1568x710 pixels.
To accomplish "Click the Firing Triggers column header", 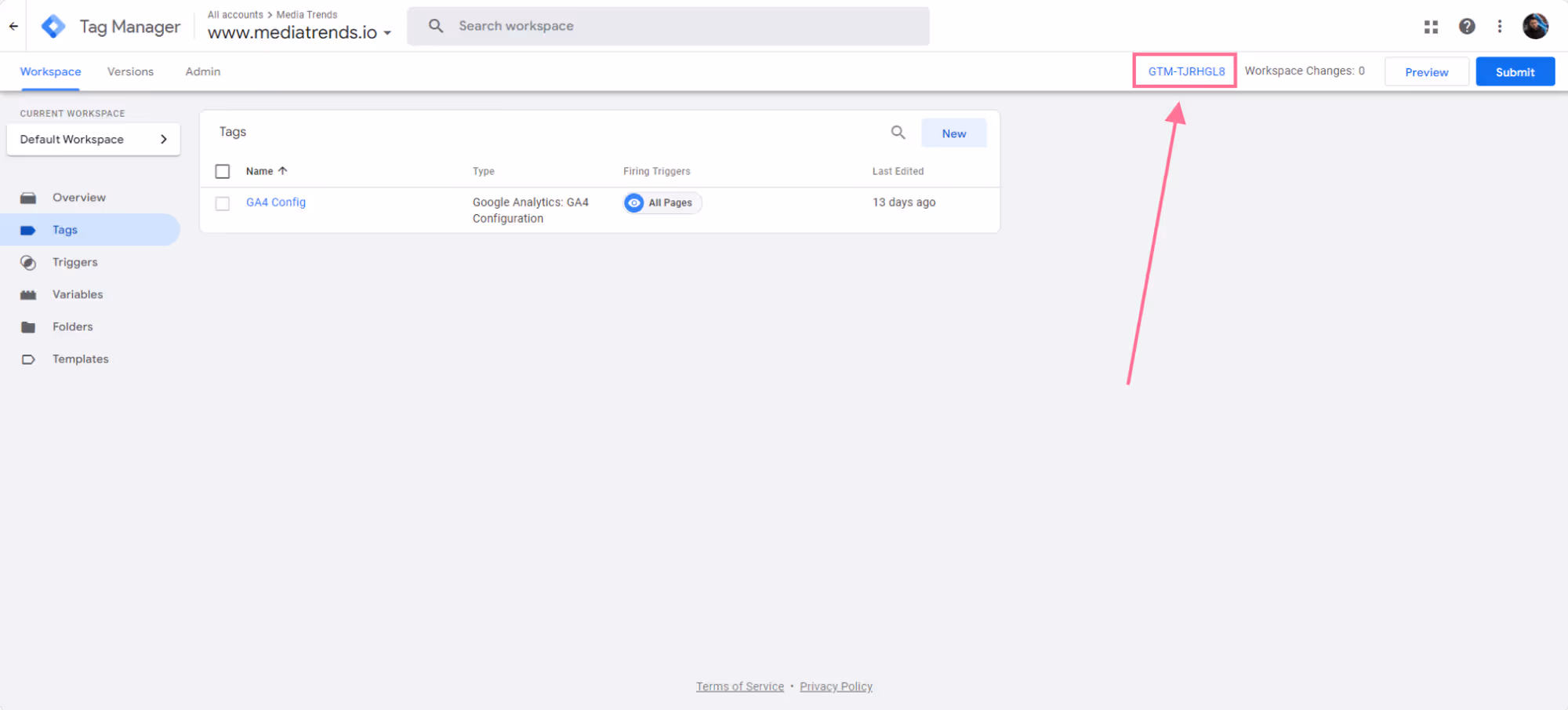I will pos(656,171).
